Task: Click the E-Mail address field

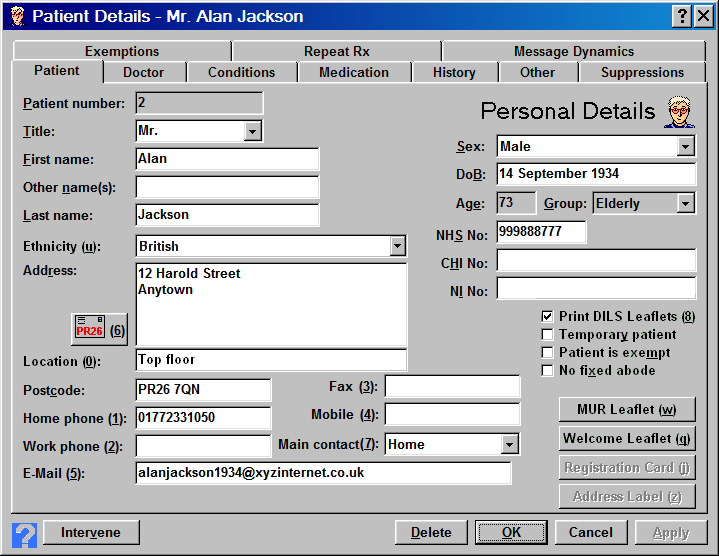Action: coord(323,473)
